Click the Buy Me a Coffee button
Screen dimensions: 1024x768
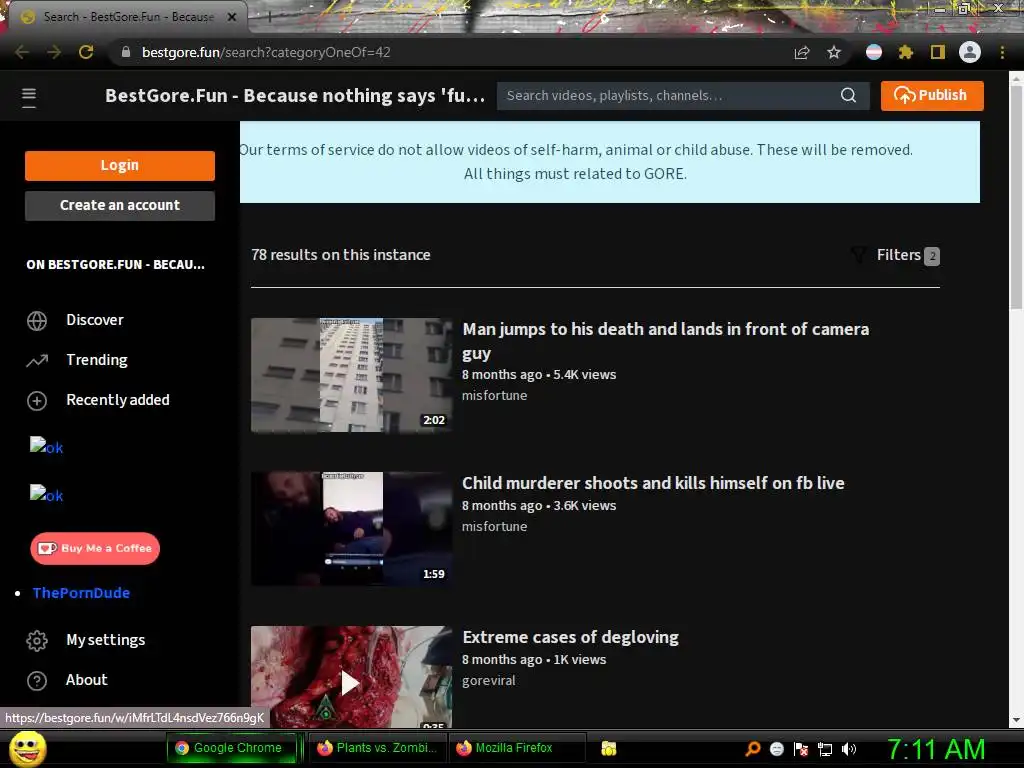(95, 549)
